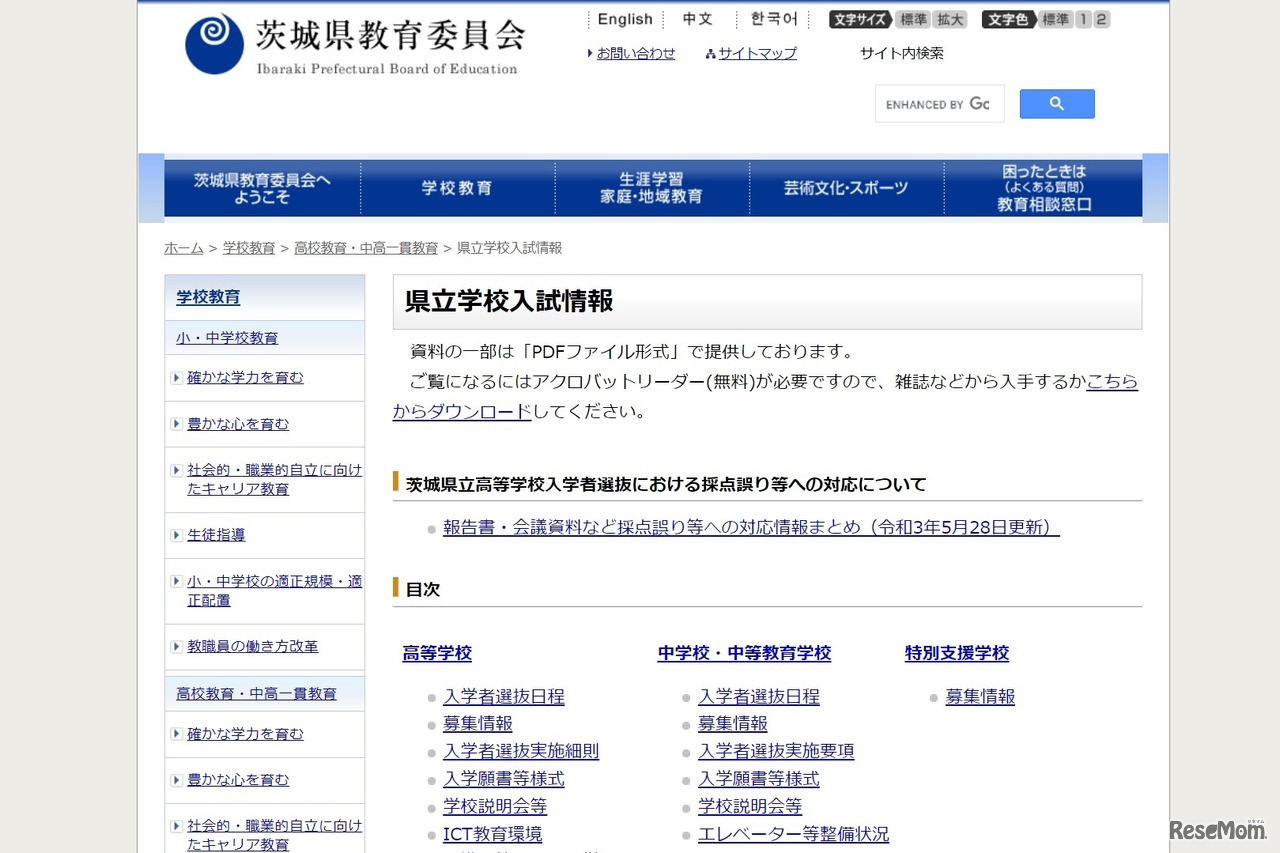Switch text size back to 標準
The image size is (1280, 853).
pos(912,19)
